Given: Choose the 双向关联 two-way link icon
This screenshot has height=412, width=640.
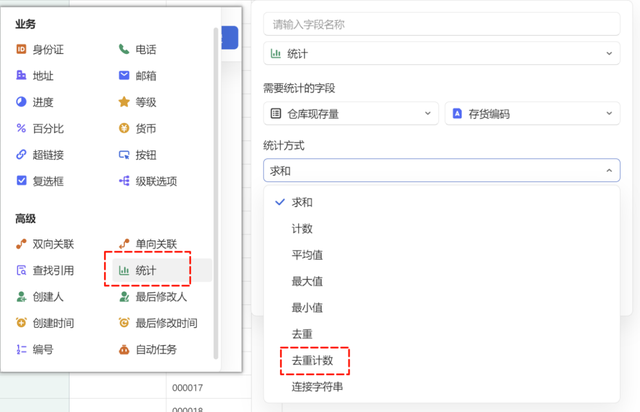Looking at the screenshot, I should click(x=21, y=244).
